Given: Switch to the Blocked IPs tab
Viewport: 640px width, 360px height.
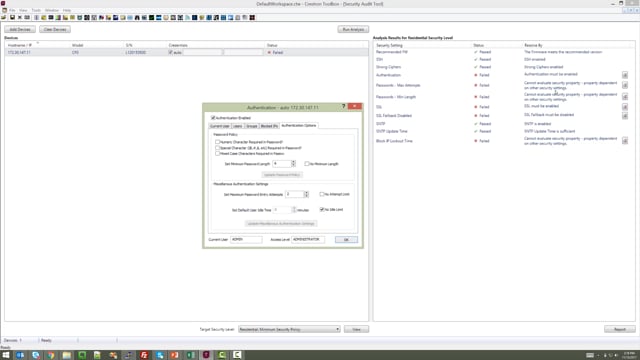Looking at the screenshot, I should 269,126.
